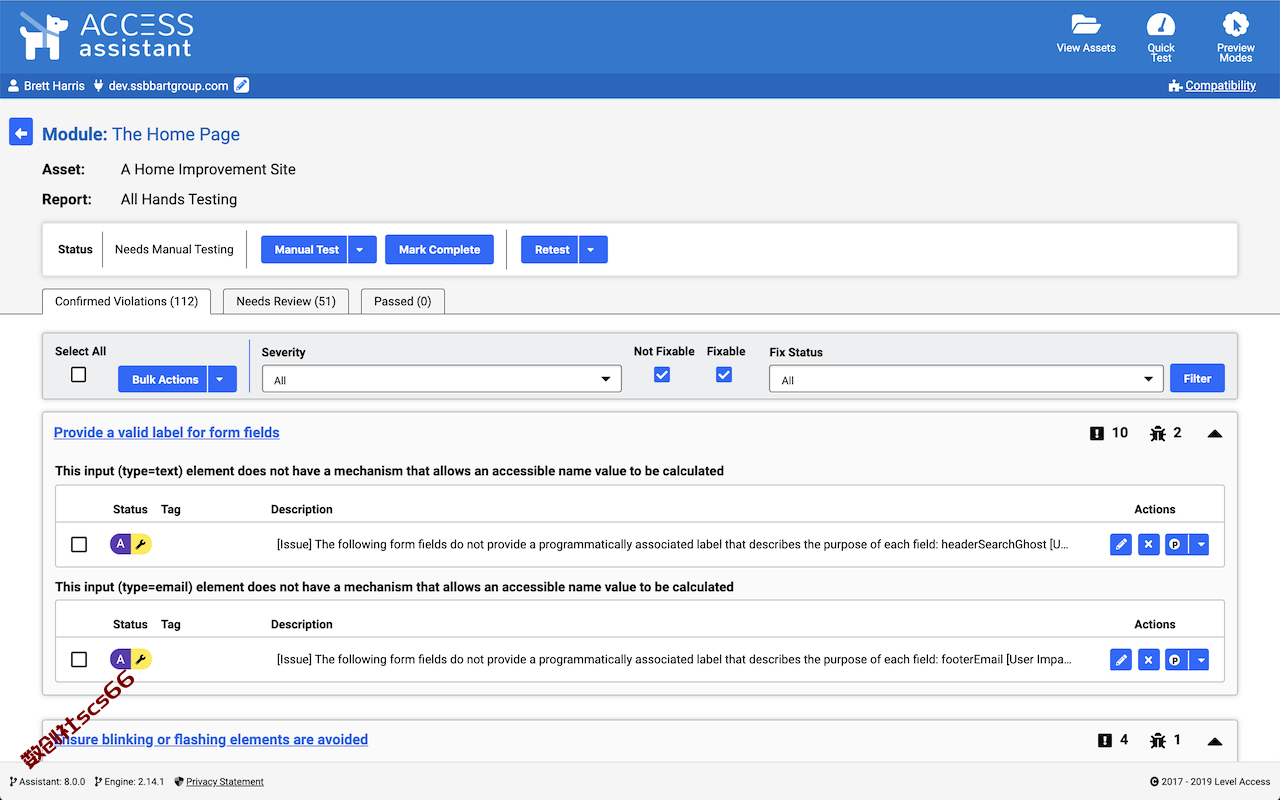Screen dimensions: 1280x800
Task: Edit the footerEmail issue with pencil button
Action: tap(1121, 660)
